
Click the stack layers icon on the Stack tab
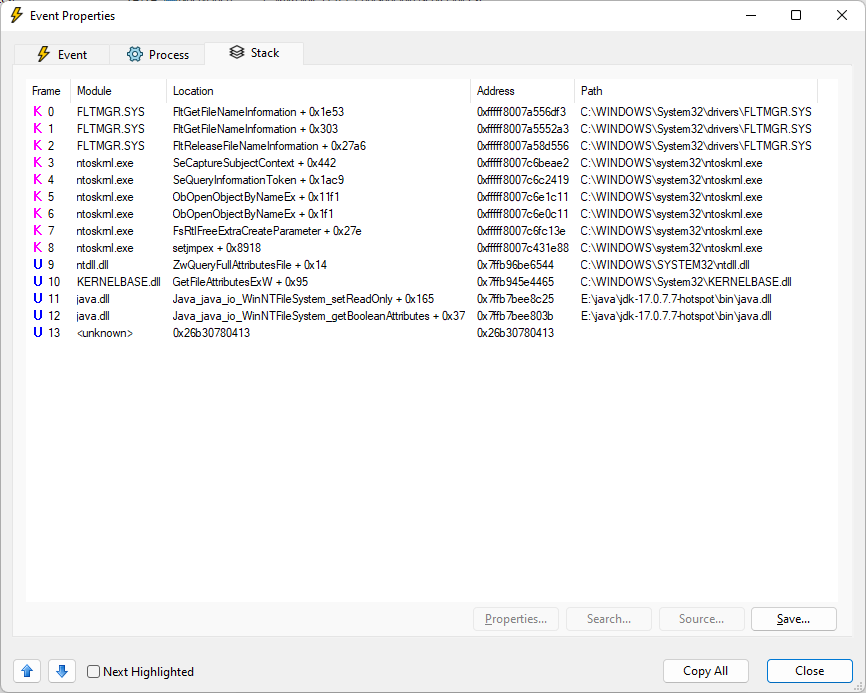click(236, 54)
